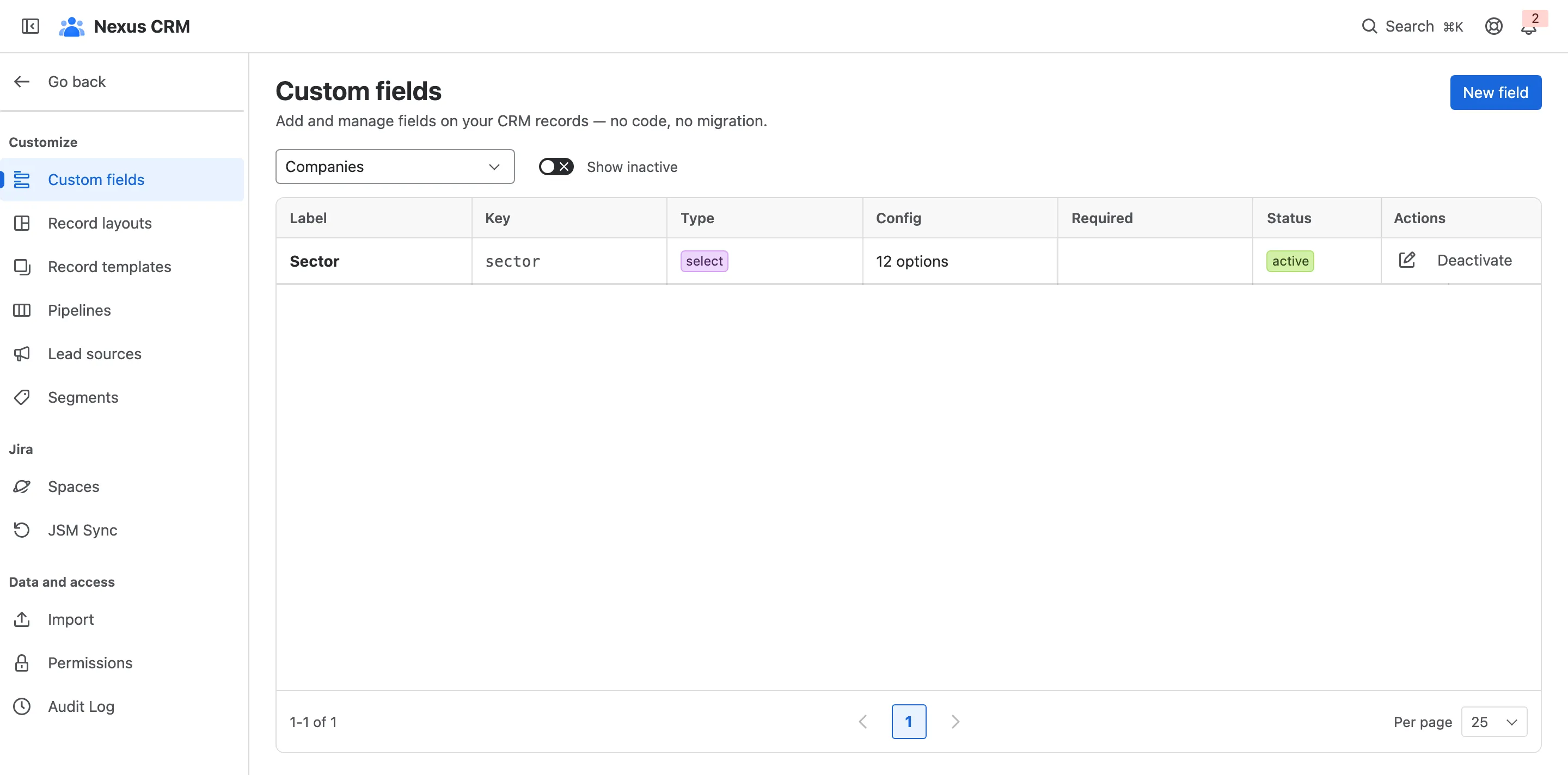
Task: Click the Search text in top bar
Action: point(1409,26)
